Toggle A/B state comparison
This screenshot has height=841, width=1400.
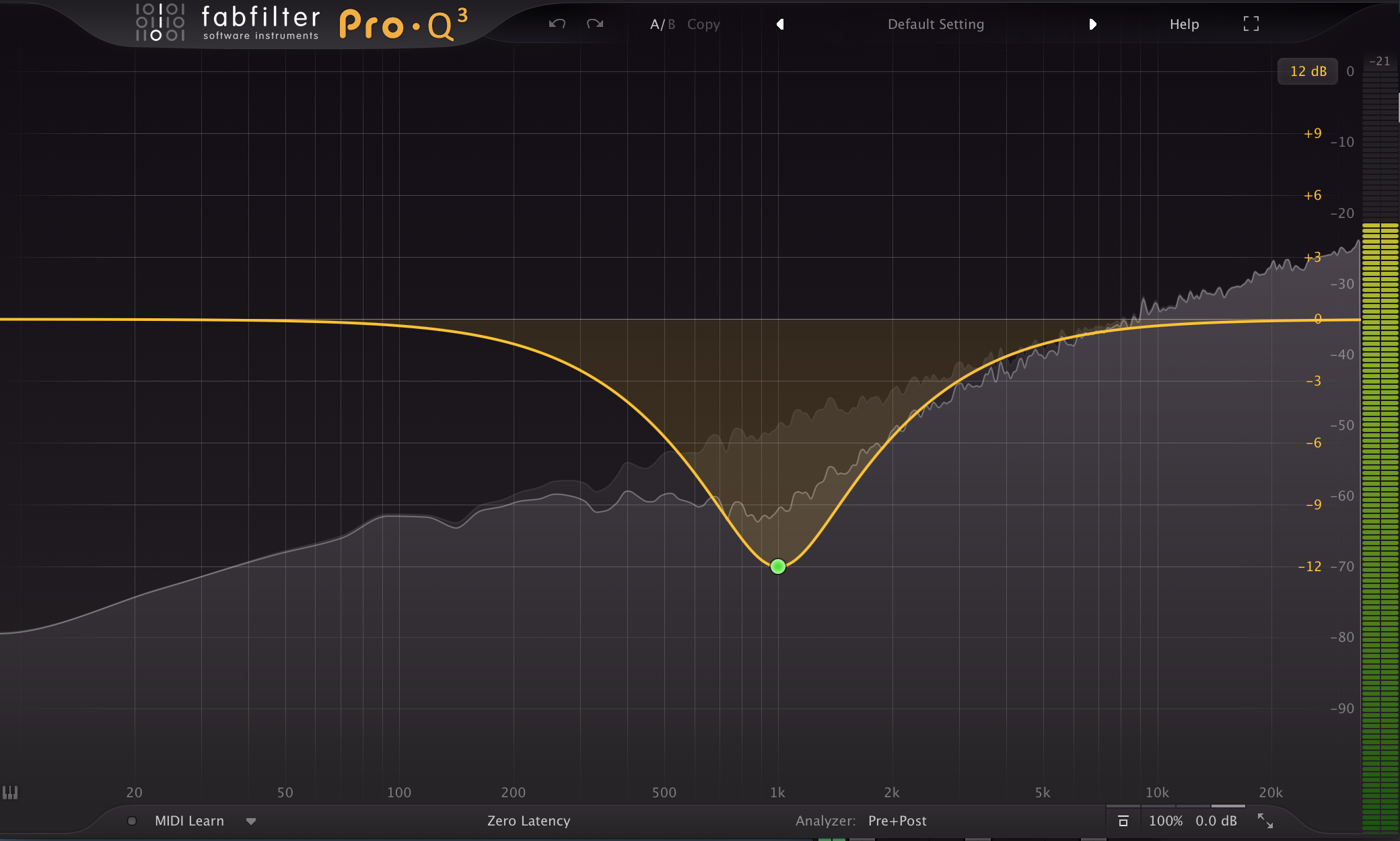coord(662,24)
